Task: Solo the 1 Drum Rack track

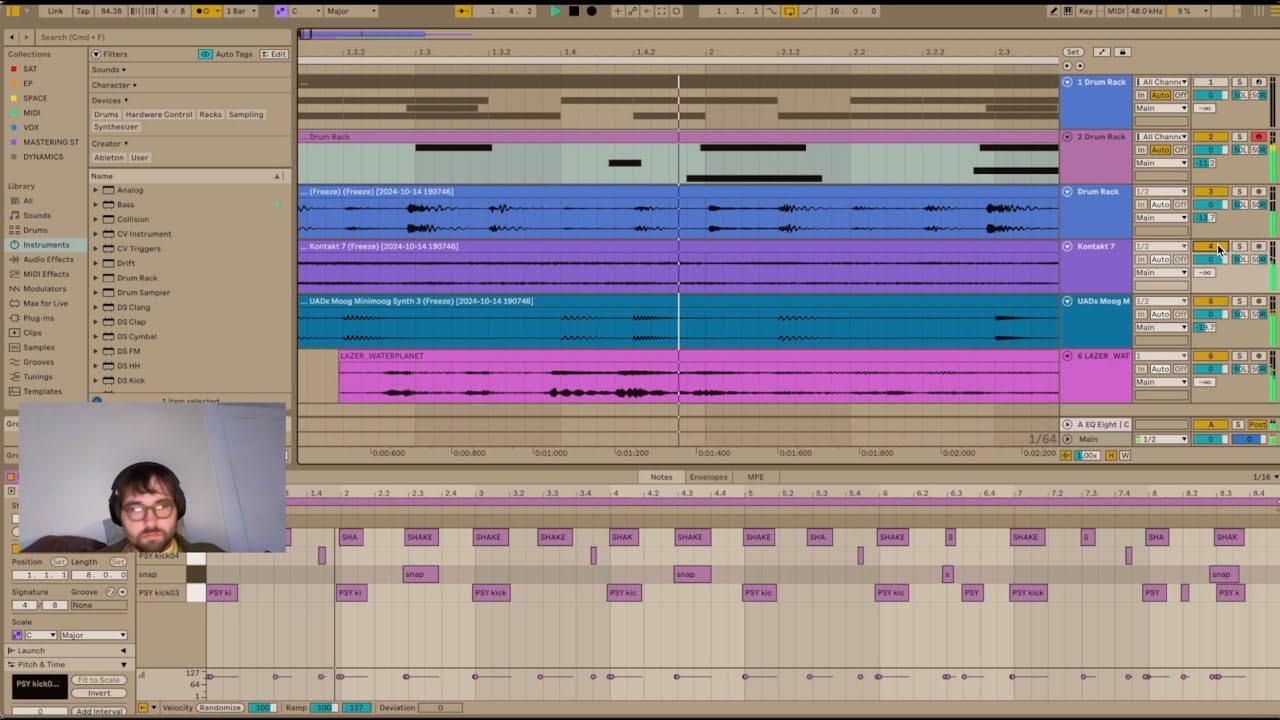Action: tap(1239, 82)
